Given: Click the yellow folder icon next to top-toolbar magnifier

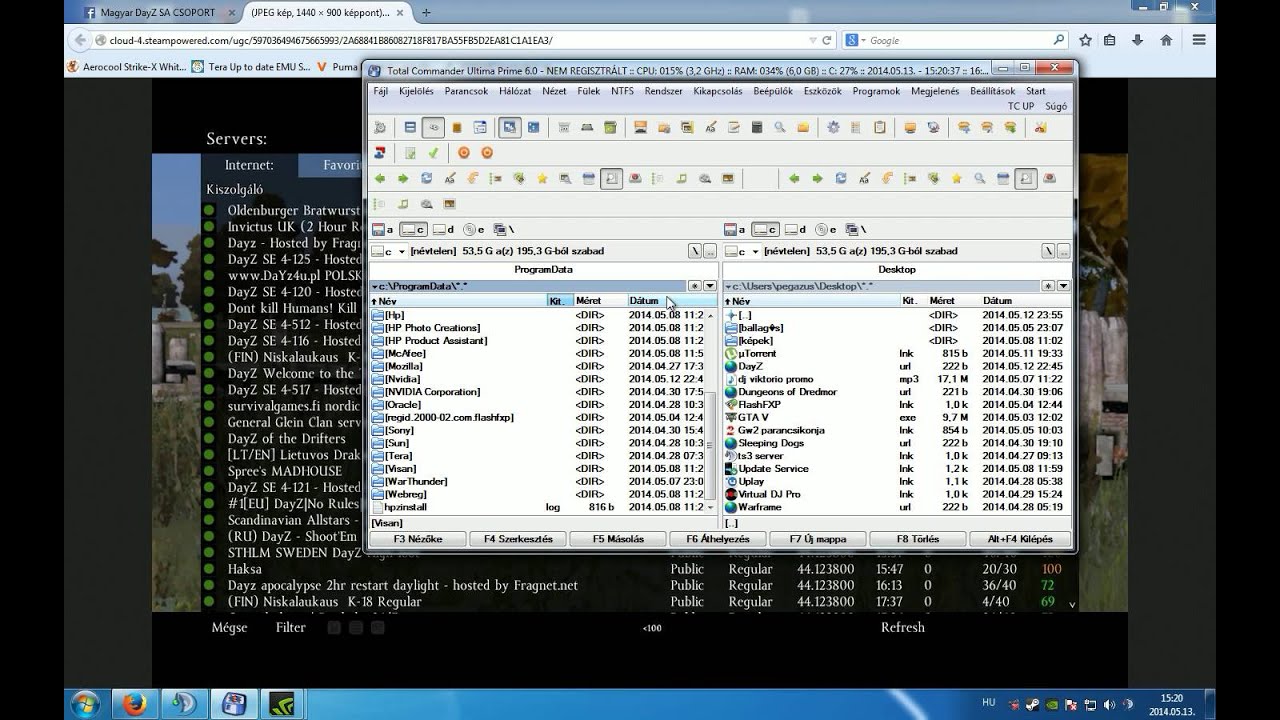Looking at the screenshot, I should 803,128.
